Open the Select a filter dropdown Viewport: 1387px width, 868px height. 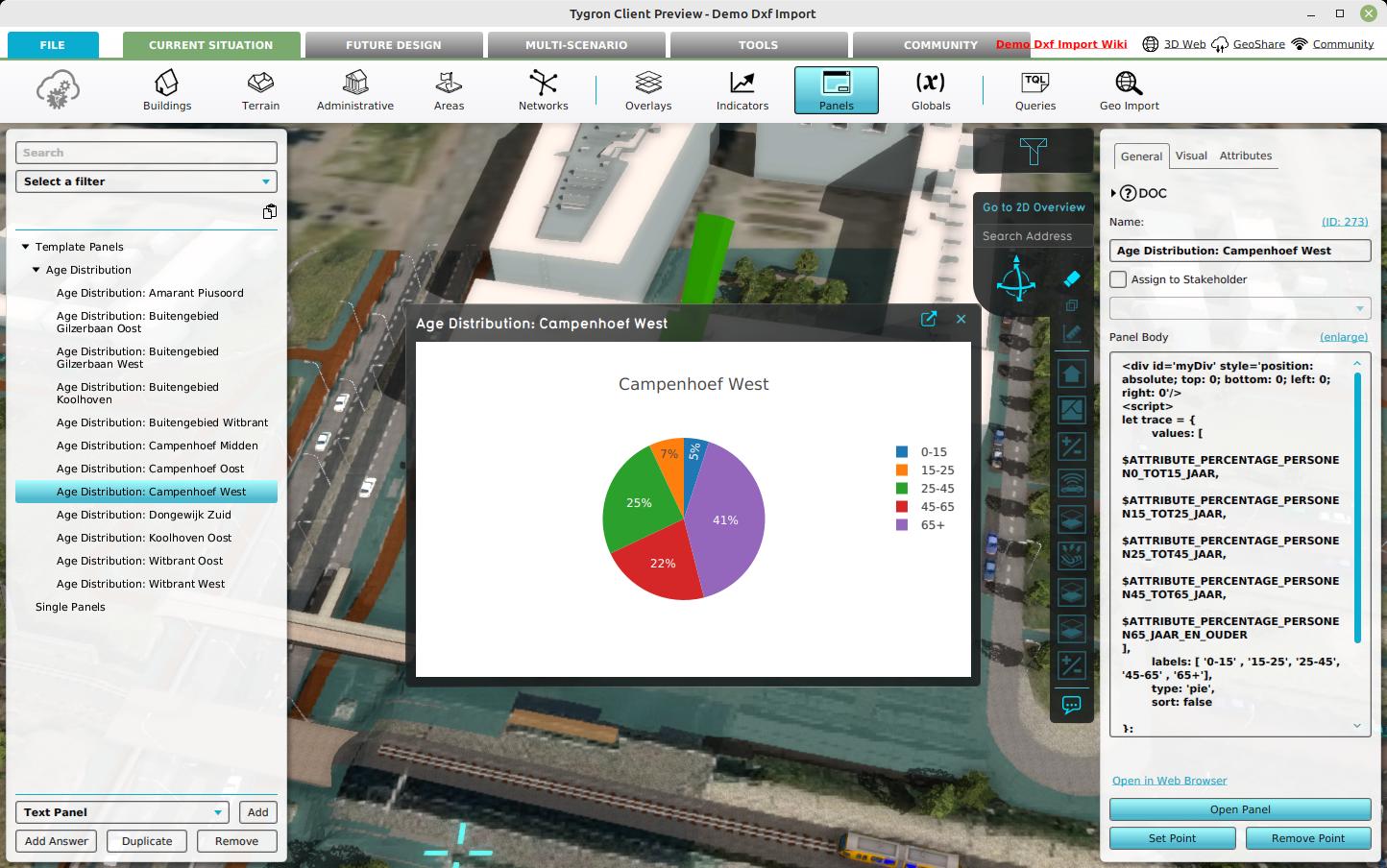(x=146, y=181)
